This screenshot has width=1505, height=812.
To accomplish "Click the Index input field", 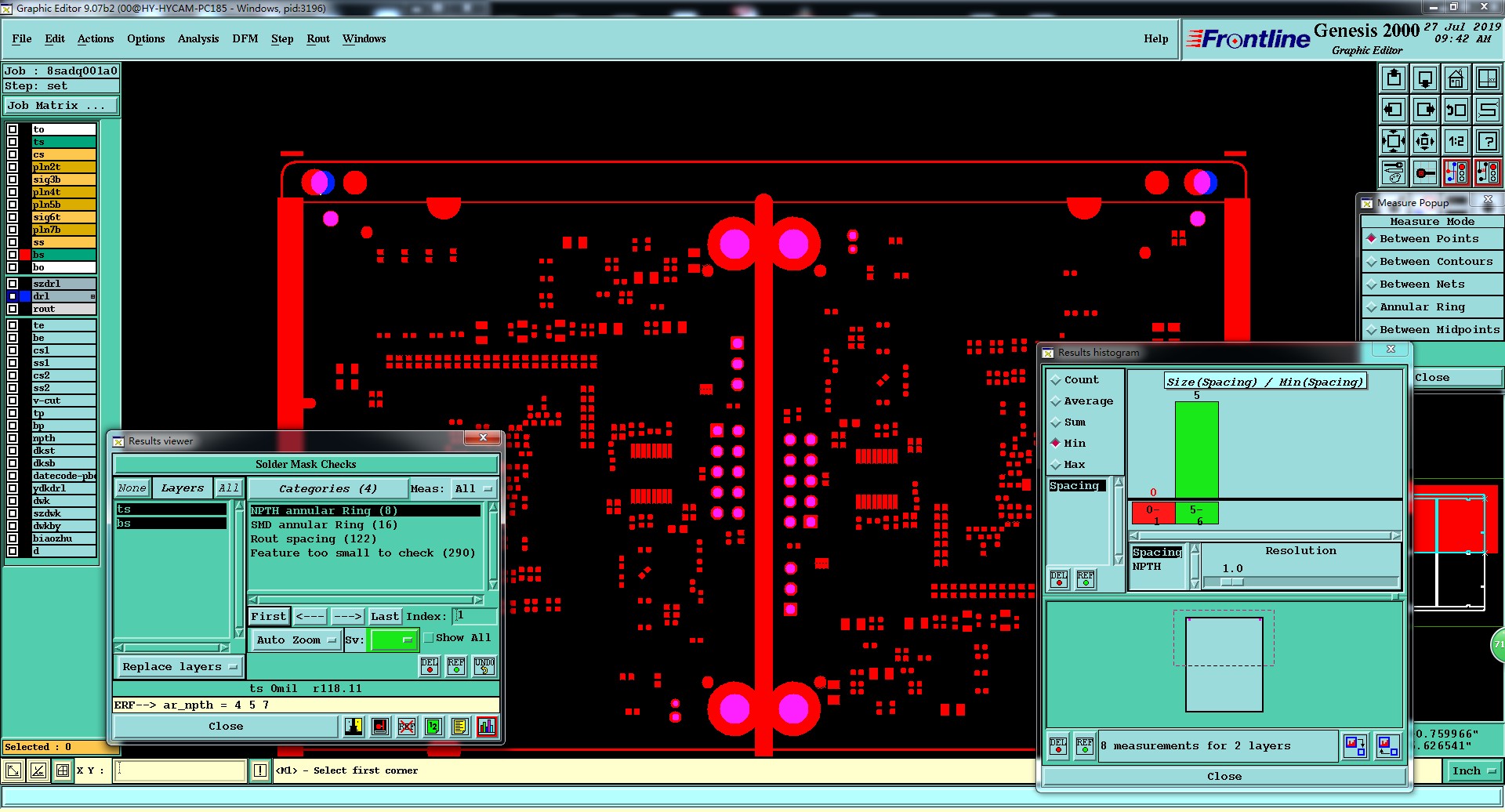I will (474, 616).
